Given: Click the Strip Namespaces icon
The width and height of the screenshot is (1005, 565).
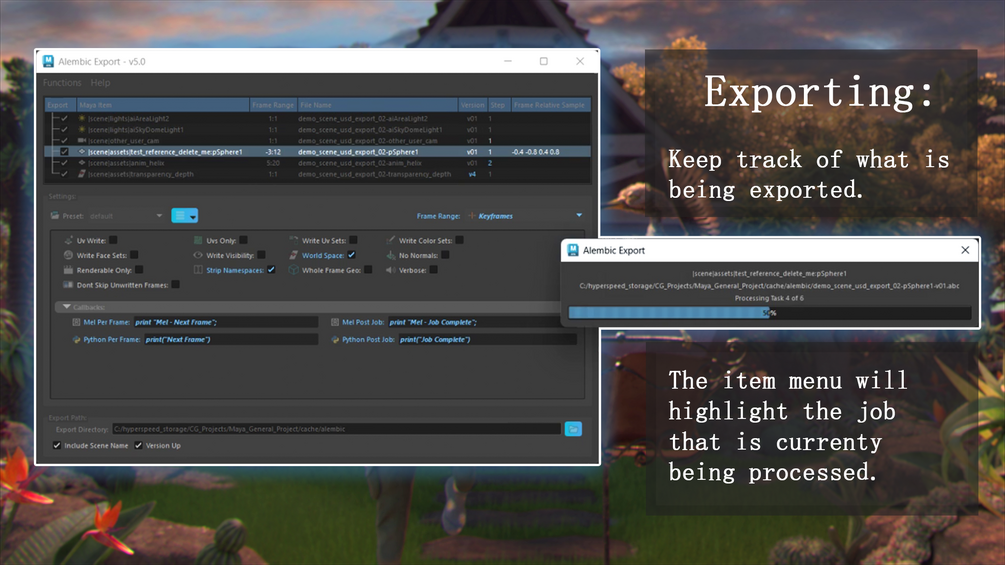Looking at the screenshot, I should [198, 270].
